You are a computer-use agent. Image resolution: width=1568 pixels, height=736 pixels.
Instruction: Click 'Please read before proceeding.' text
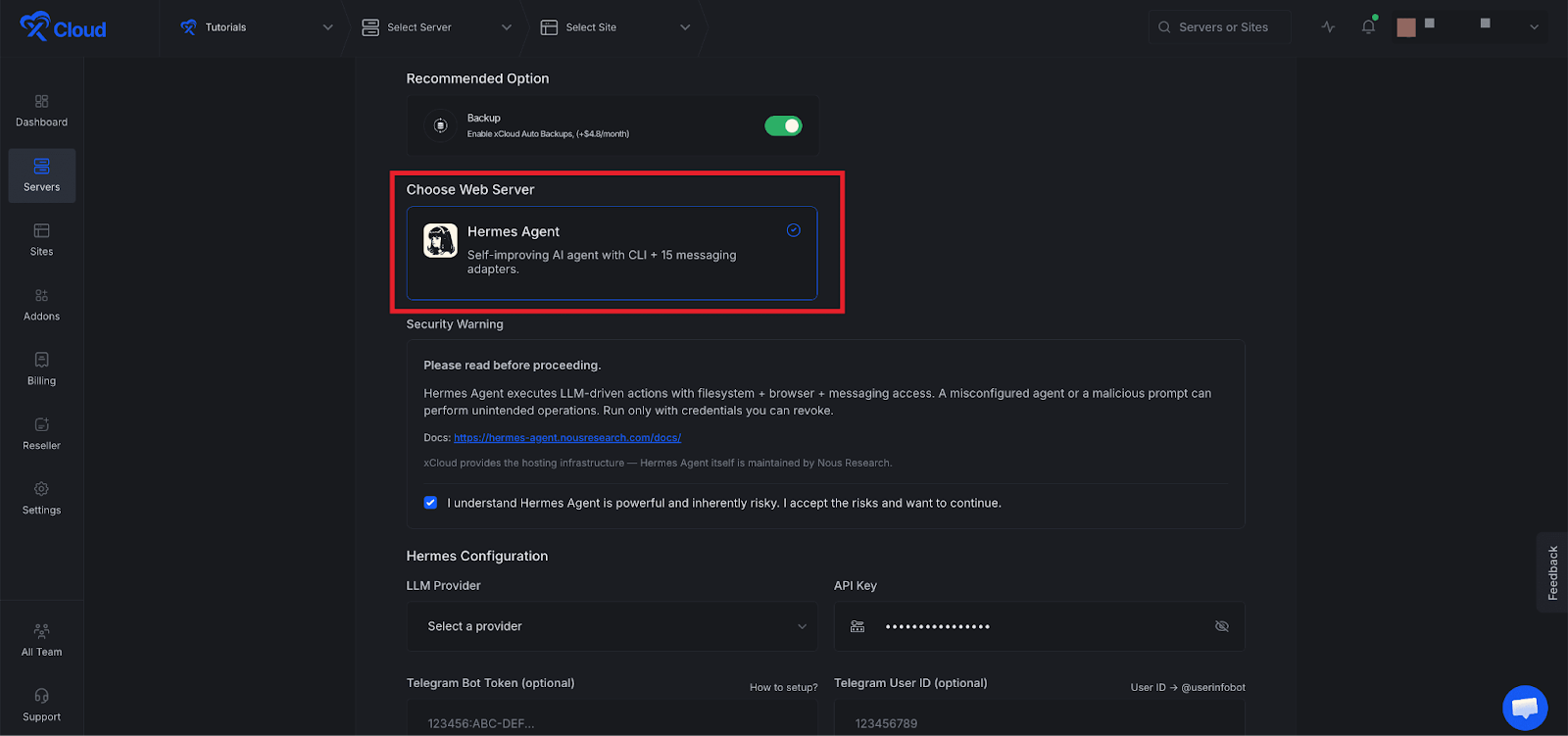coord(513,366)
